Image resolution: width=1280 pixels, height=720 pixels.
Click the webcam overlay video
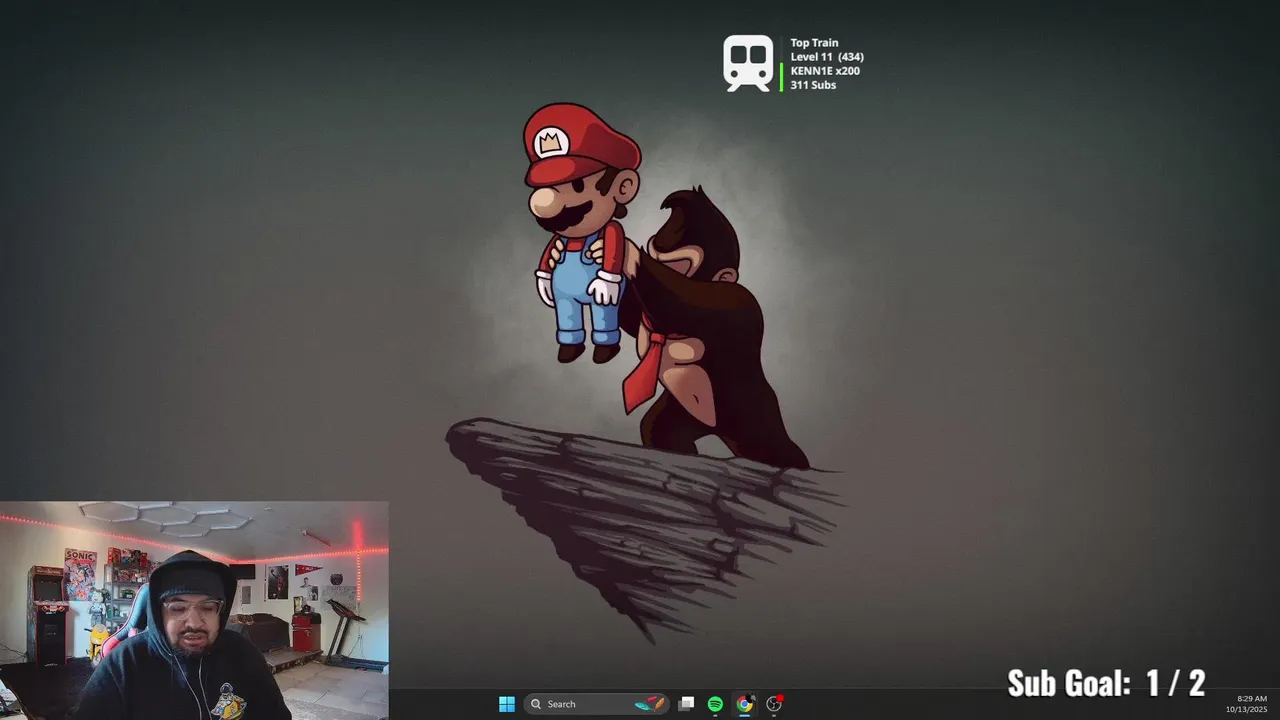tap(194, 610)
